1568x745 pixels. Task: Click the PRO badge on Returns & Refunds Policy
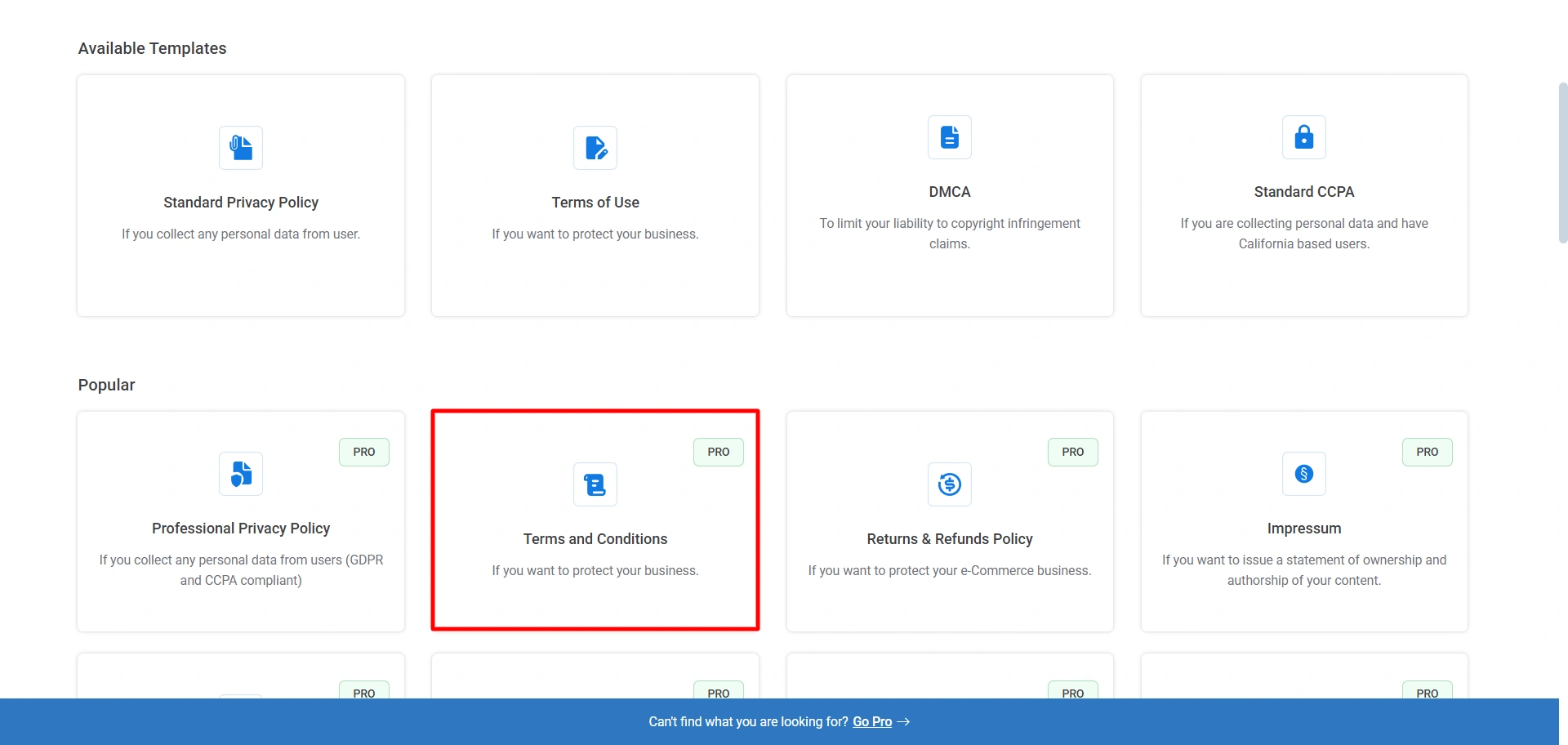click(x=1073, y=452)
